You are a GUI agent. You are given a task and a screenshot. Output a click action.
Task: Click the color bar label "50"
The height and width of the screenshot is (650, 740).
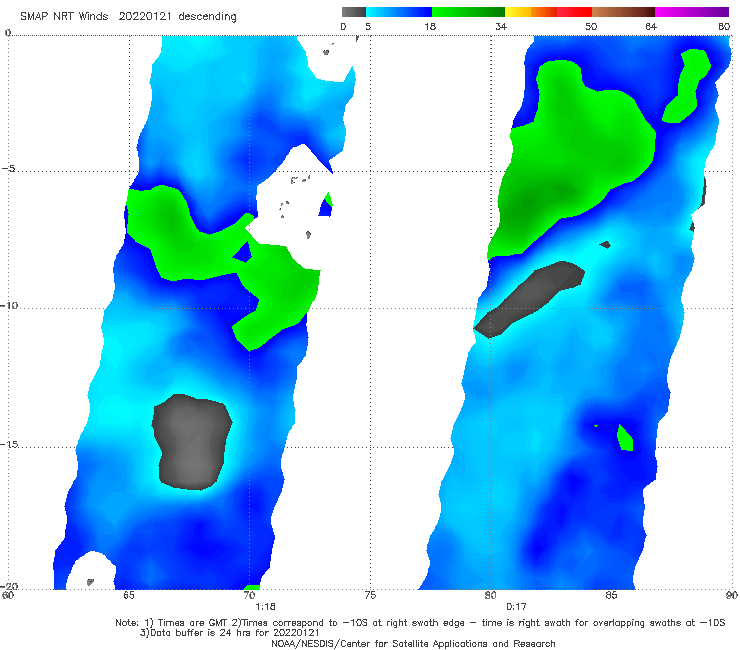tap(591, 27)
